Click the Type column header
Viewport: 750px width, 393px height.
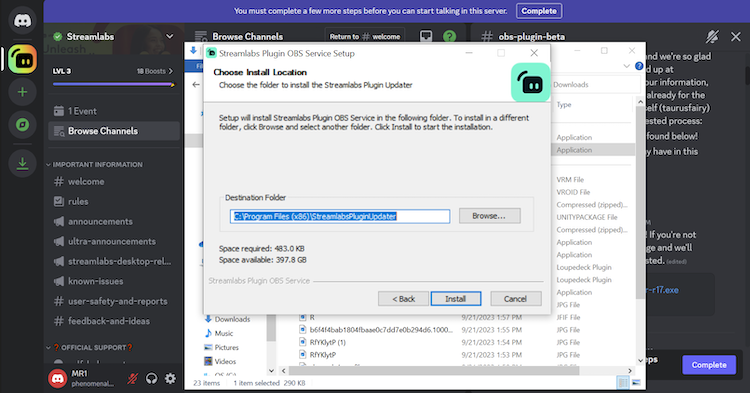coord(564,105)
